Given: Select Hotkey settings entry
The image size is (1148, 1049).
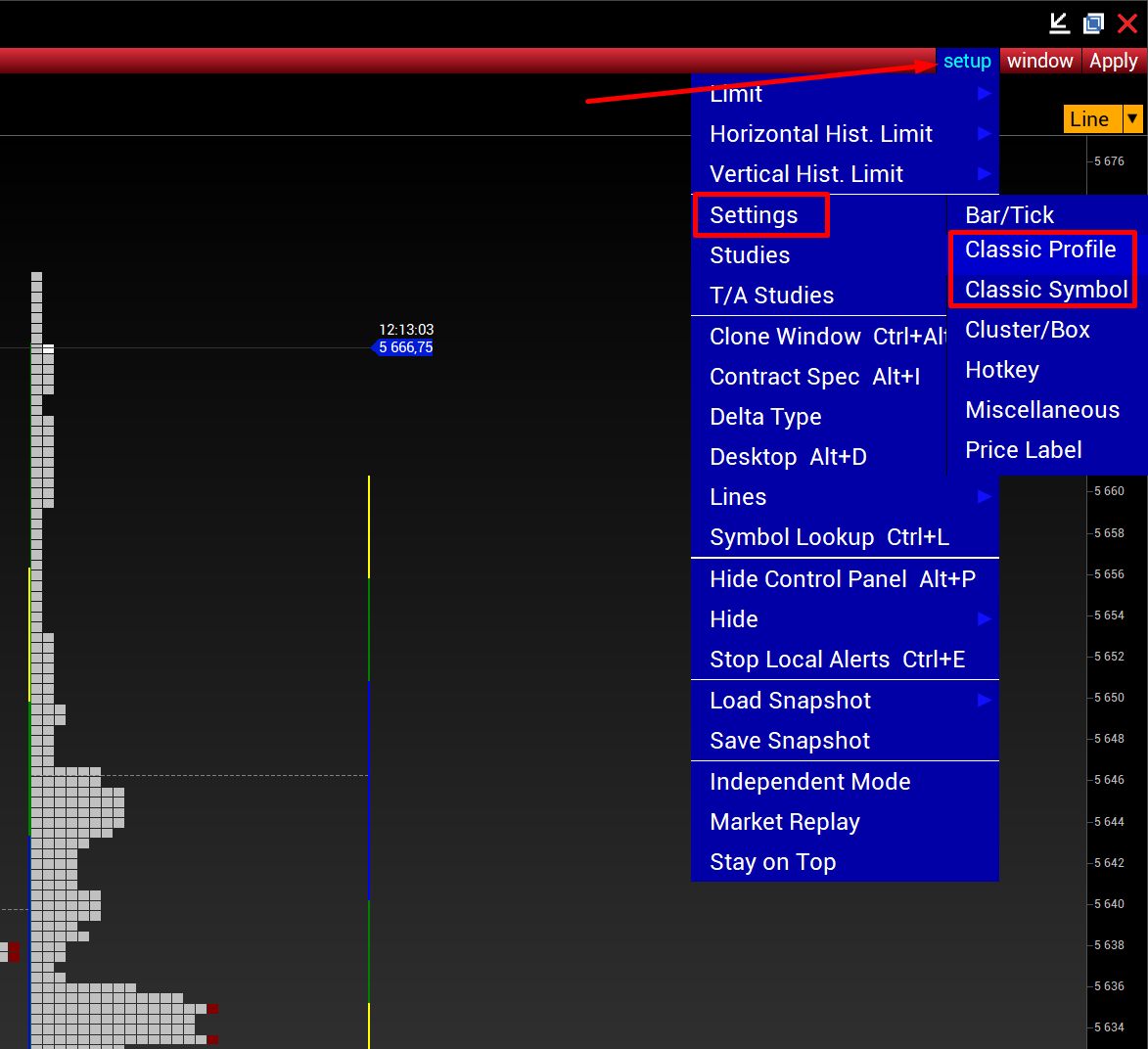Looking at the screenshot, I should coord(1002,370).
